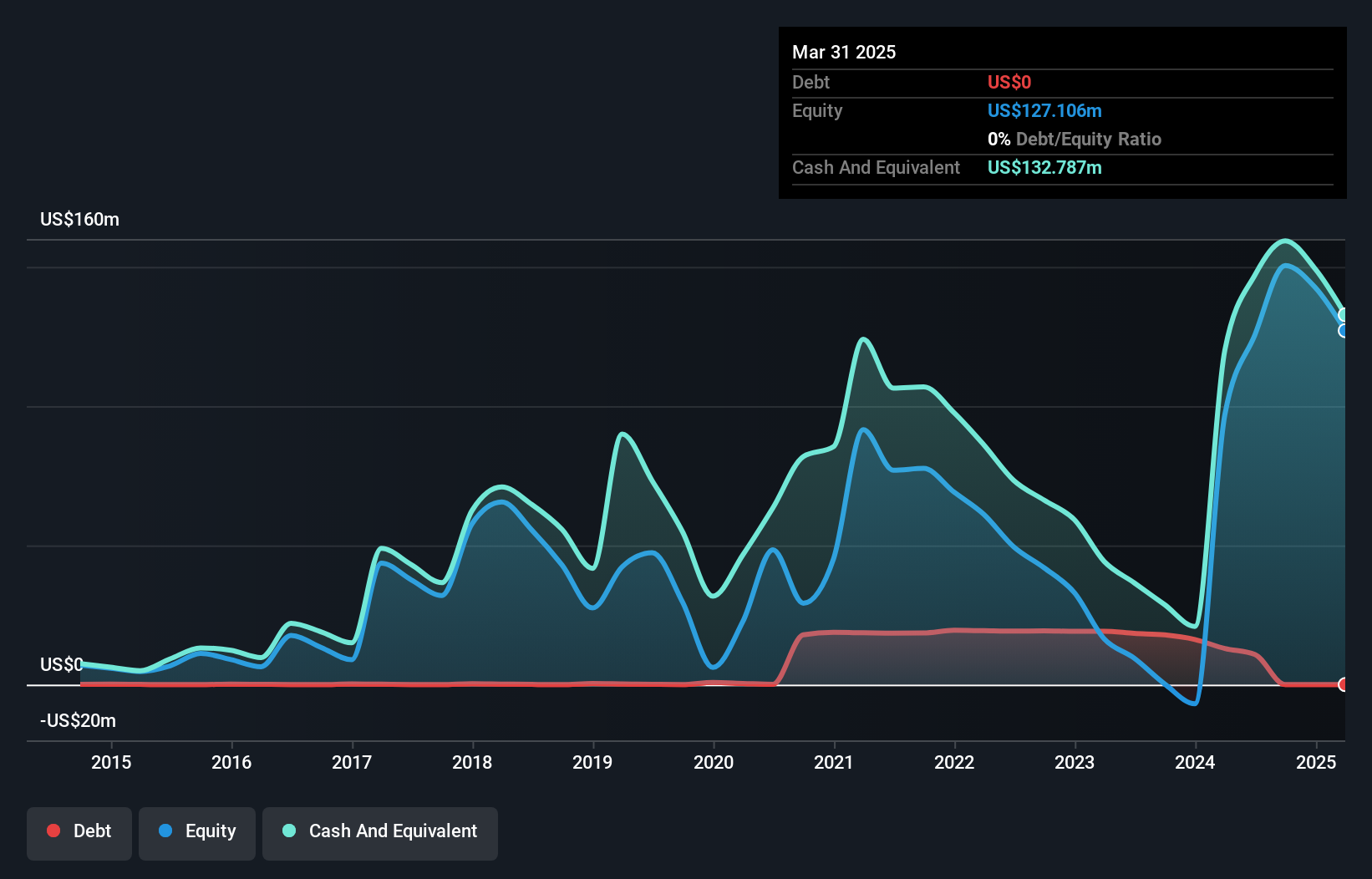Viewport: 1372px width, 879px height.
Task: Click the 2015 x-axis label
Action: point(111,762)
